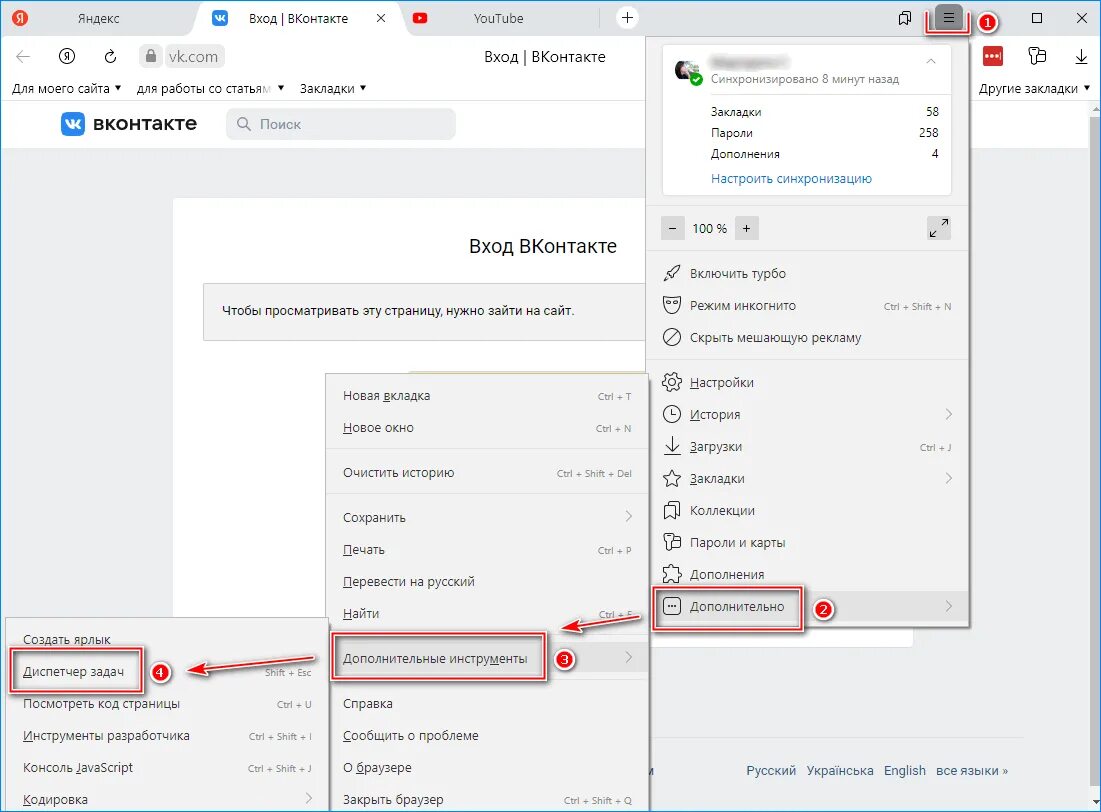The image size is (1101, 812).
Task: Open 'Инструменты разработчика'
Action: 167,735
